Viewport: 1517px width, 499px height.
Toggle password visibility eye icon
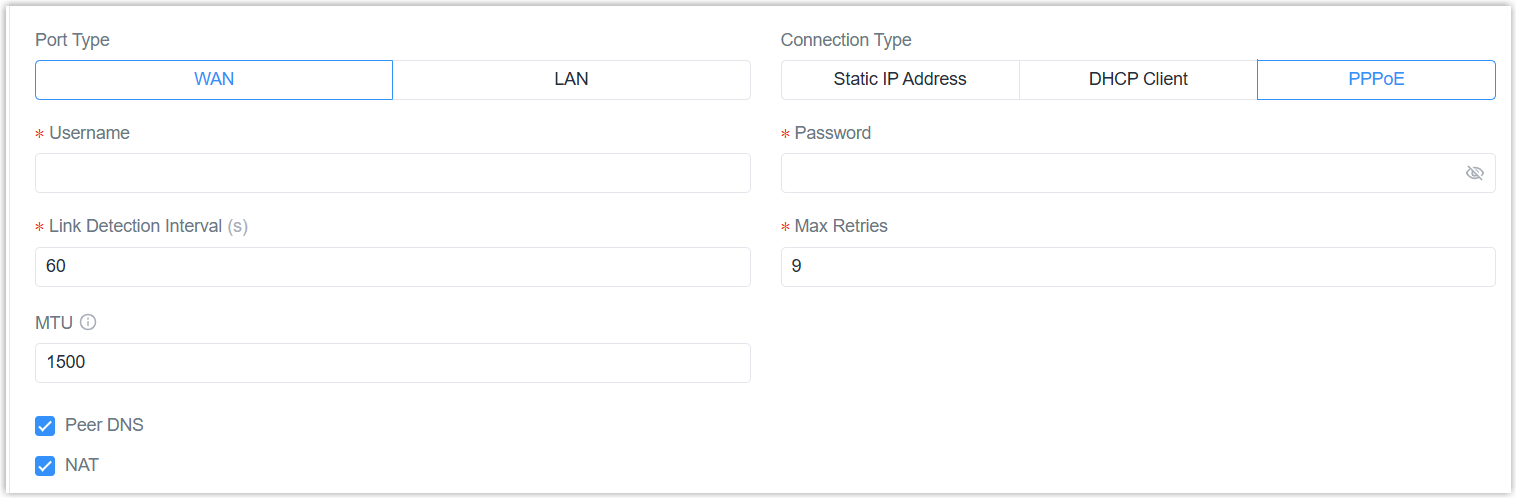(1474, 173)
